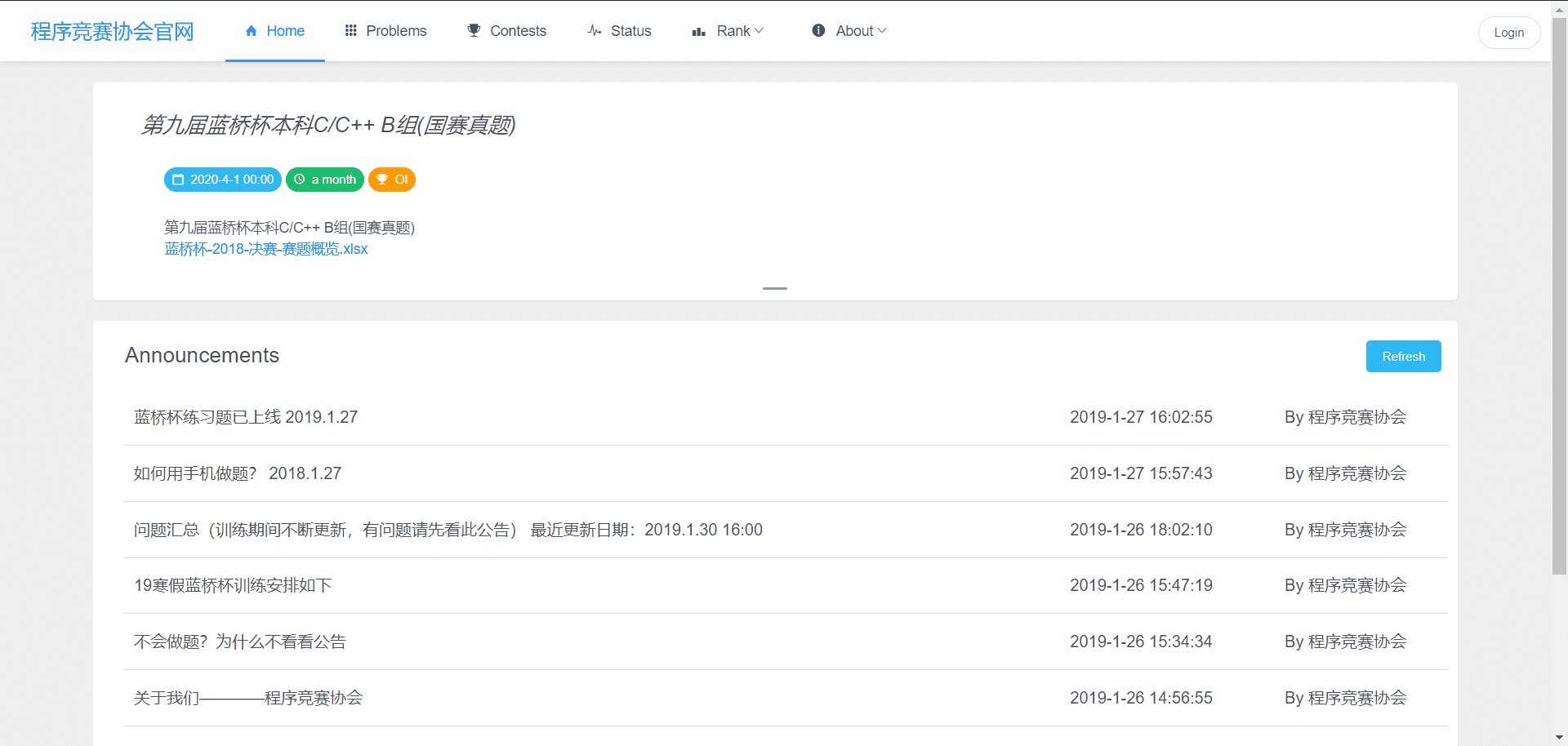Click timestamp 2019-1-26 14:56:55
The height and width of the screenshot is (746, 1568).
click(1141, 698)
